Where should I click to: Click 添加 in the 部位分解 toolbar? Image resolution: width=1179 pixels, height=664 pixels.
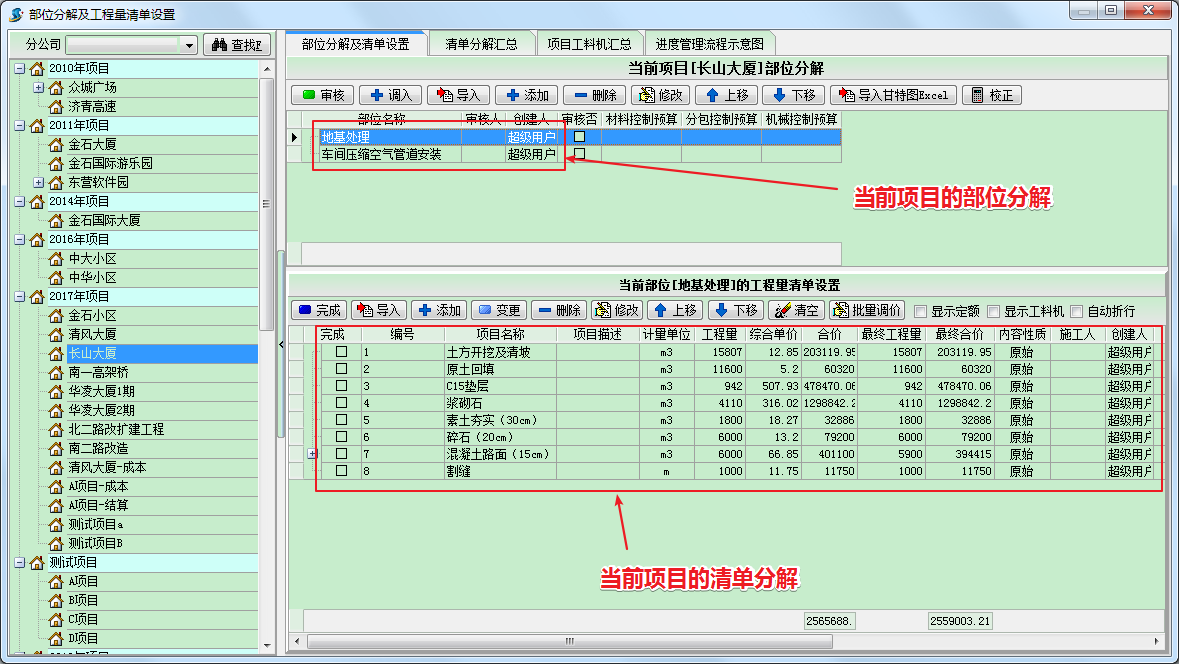(x=527, y=96)
